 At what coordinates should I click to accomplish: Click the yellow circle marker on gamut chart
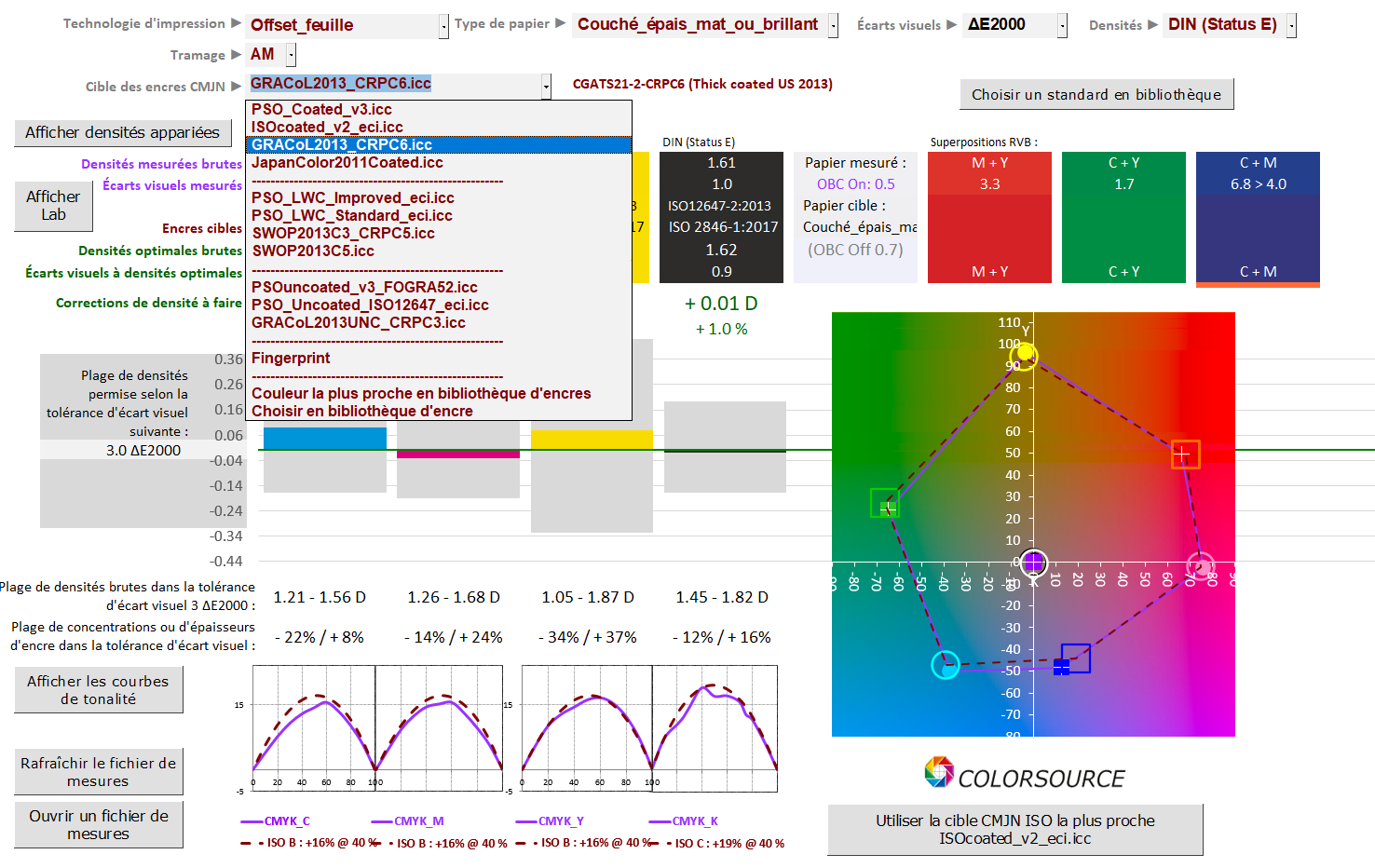[1024, 355]
